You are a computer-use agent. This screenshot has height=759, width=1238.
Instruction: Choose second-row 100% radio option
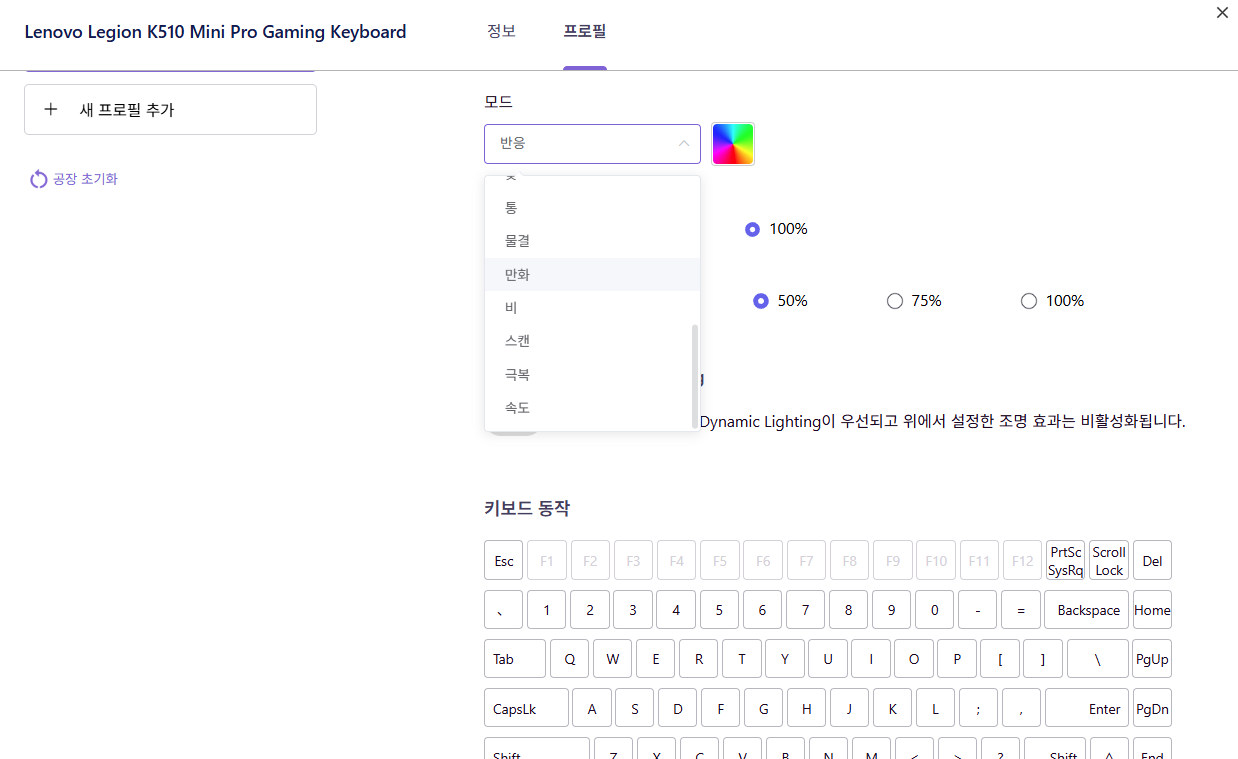(x=1029, y=301)
